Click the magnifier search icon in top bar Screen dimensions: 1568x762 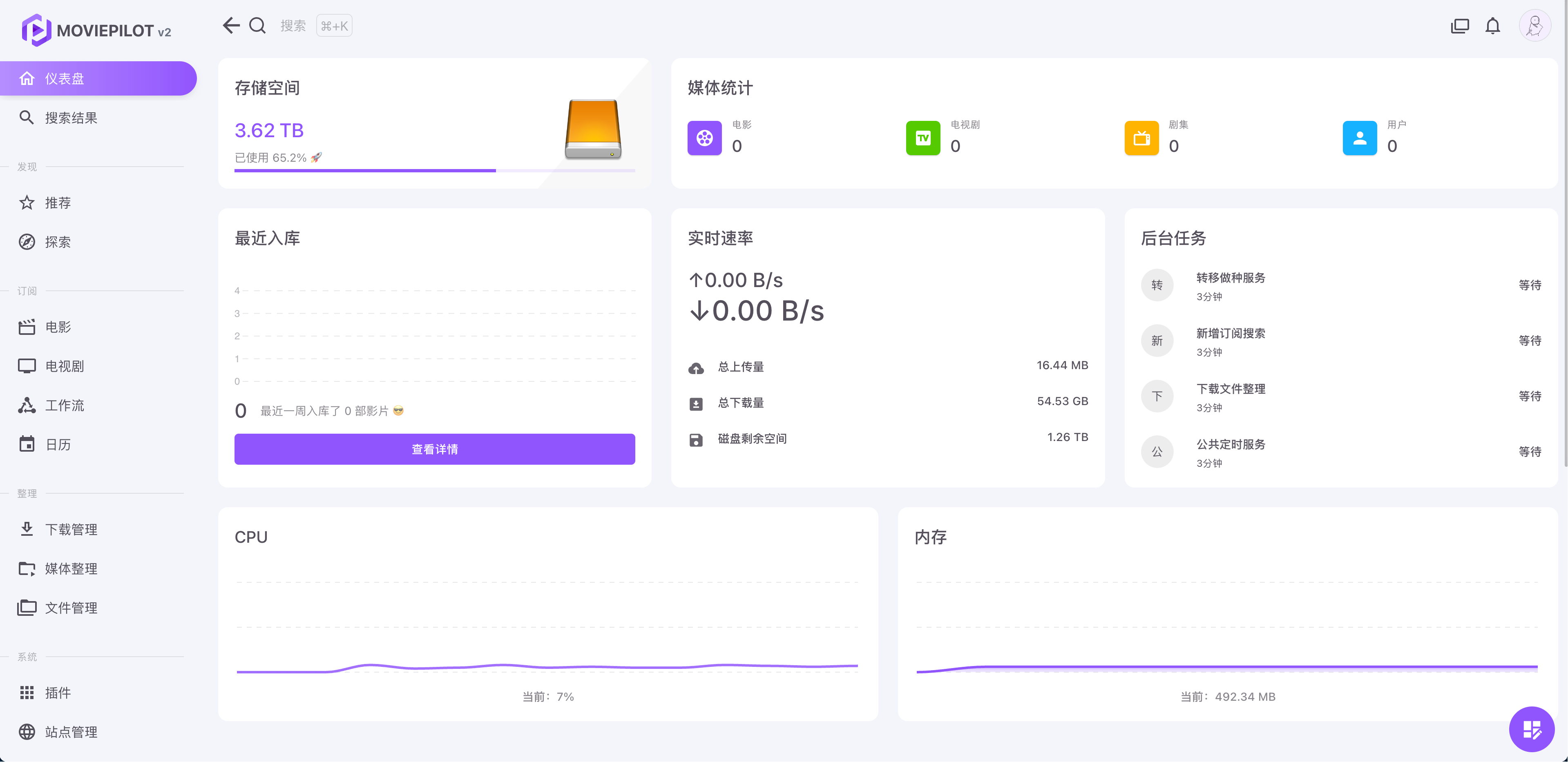[258, 26]
